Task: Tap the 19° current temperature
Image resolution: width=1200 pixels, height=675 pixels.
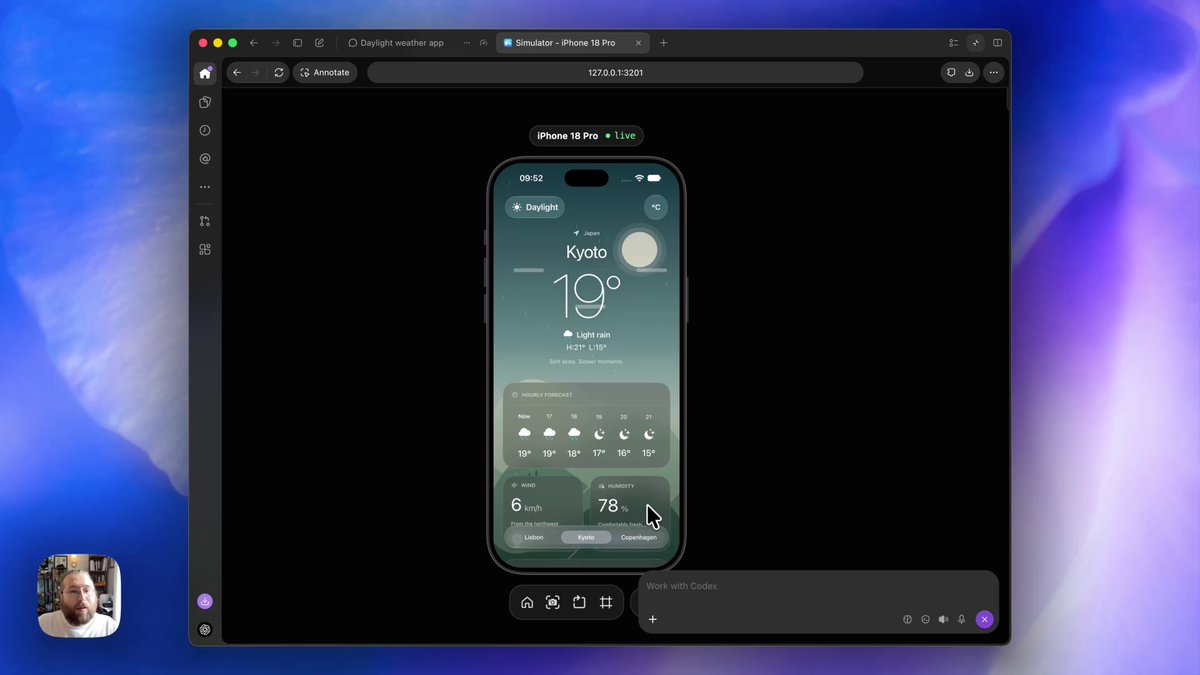Action: 587,297
